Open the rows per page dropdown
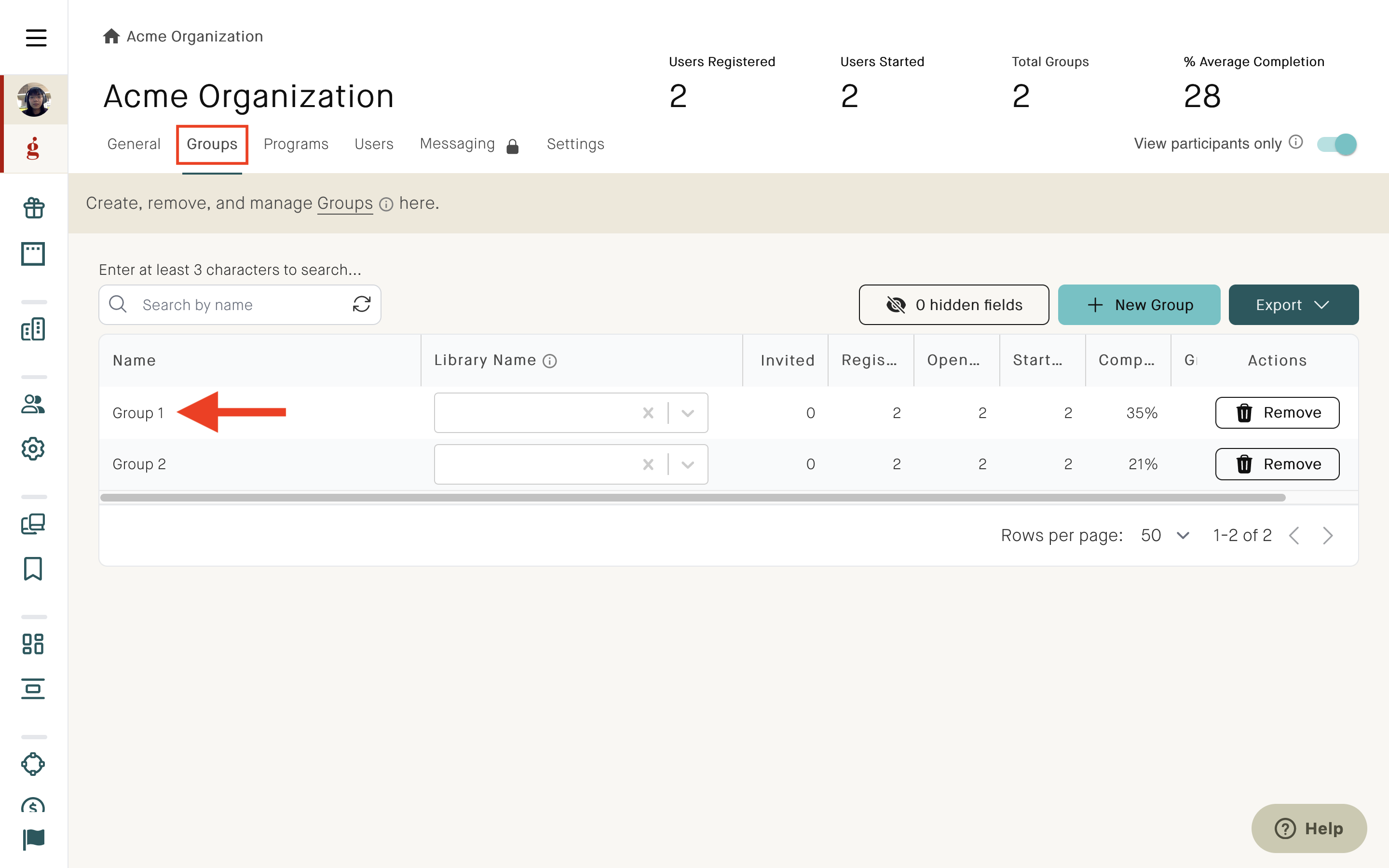This screenshot has height=868, width=1389. click(1165, 535)
